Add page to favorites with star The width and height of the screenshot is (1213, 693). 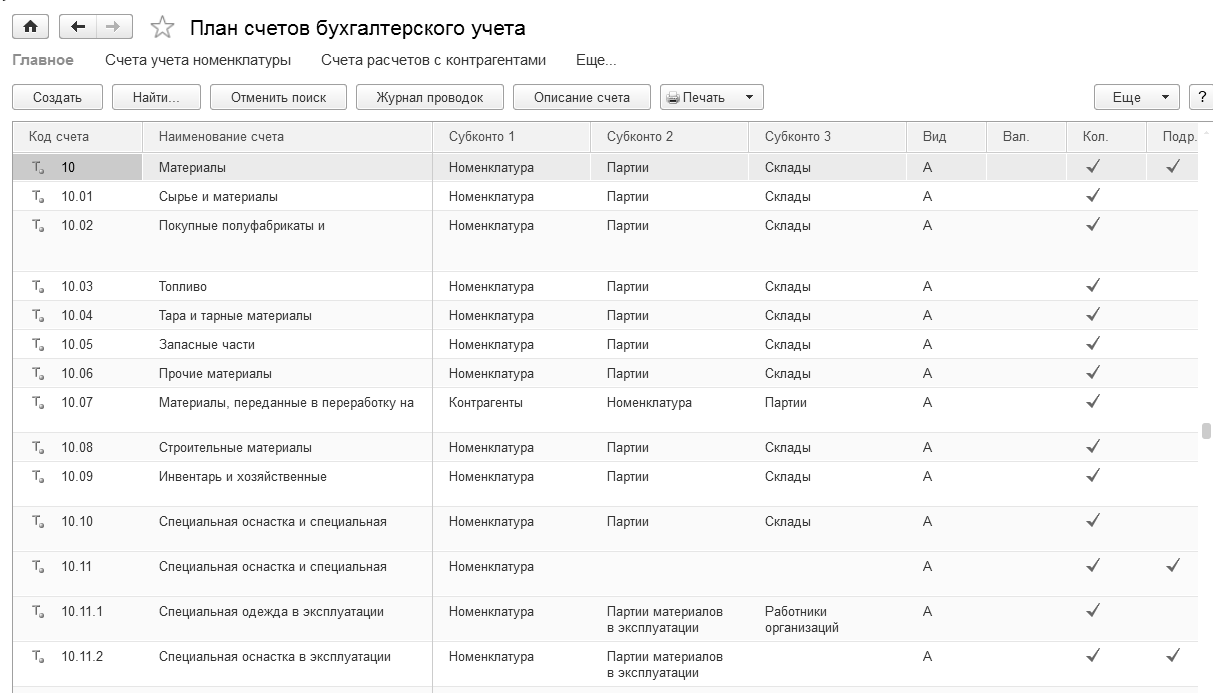(x=162, y=28)
